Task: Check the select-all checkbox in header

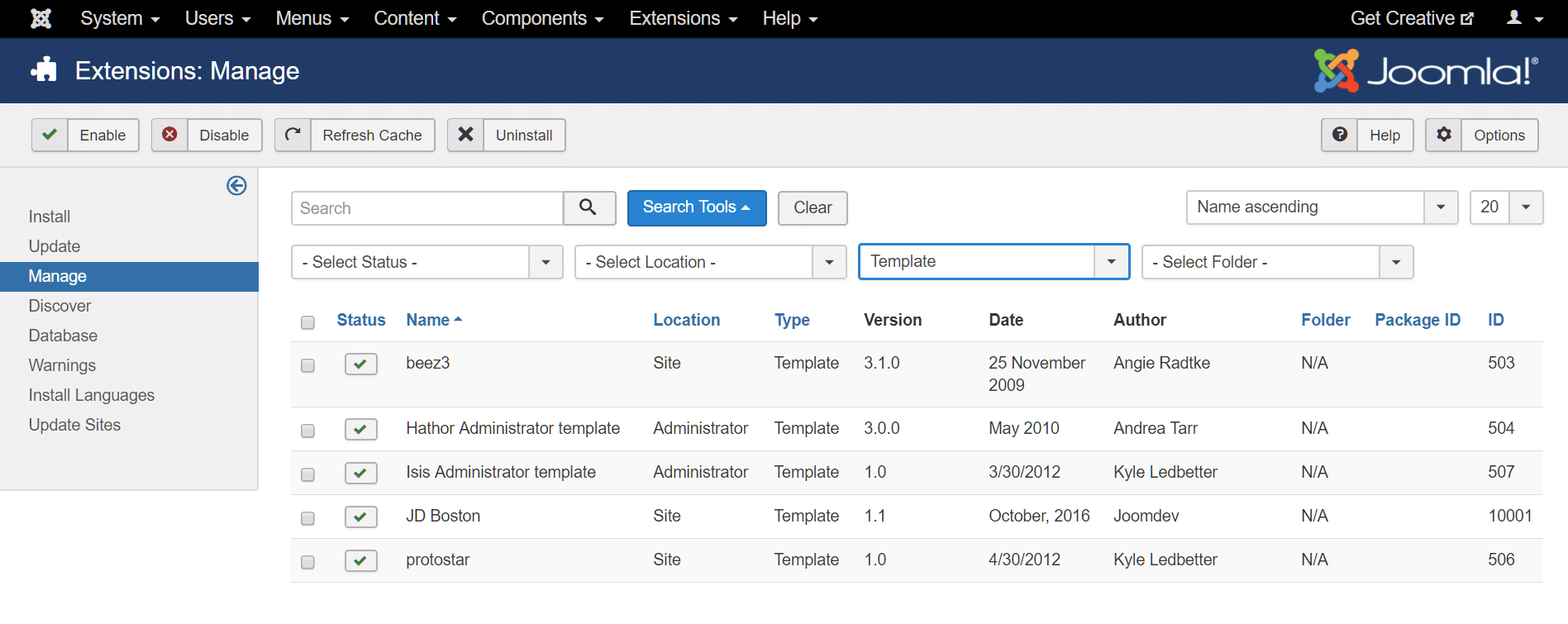Action: click(x=307, y=322)
